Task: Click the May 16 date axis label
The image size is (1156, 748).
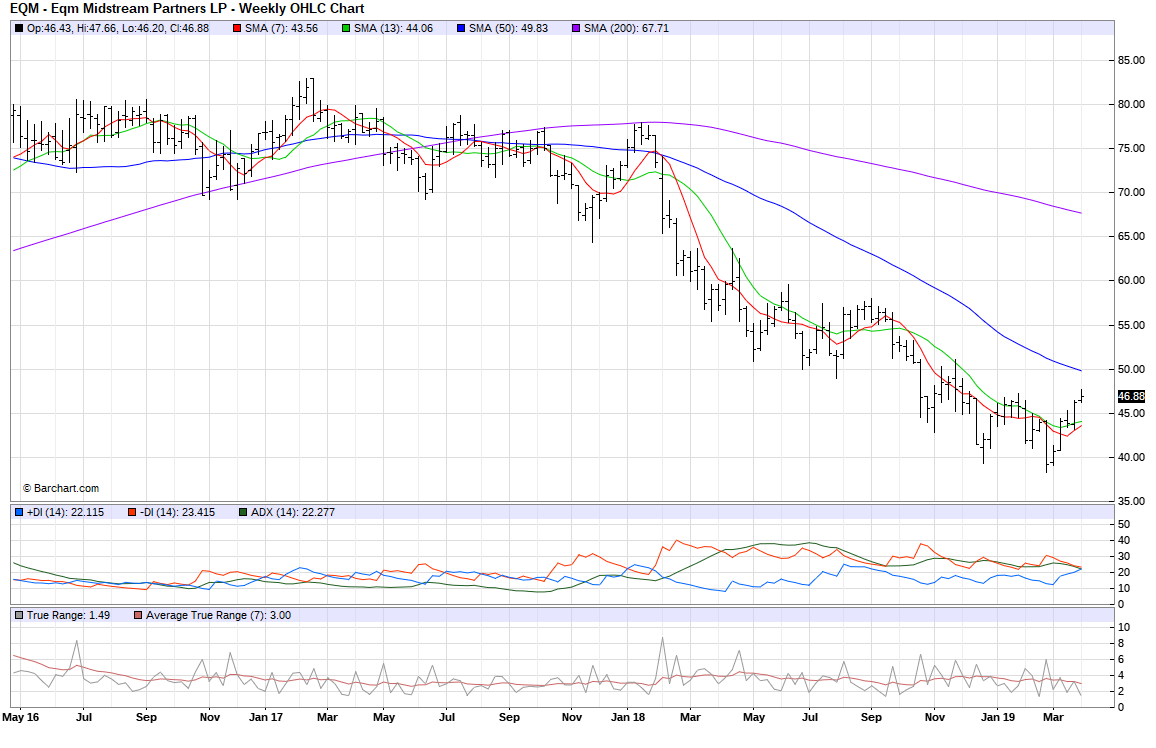Action: coord(21,717)
